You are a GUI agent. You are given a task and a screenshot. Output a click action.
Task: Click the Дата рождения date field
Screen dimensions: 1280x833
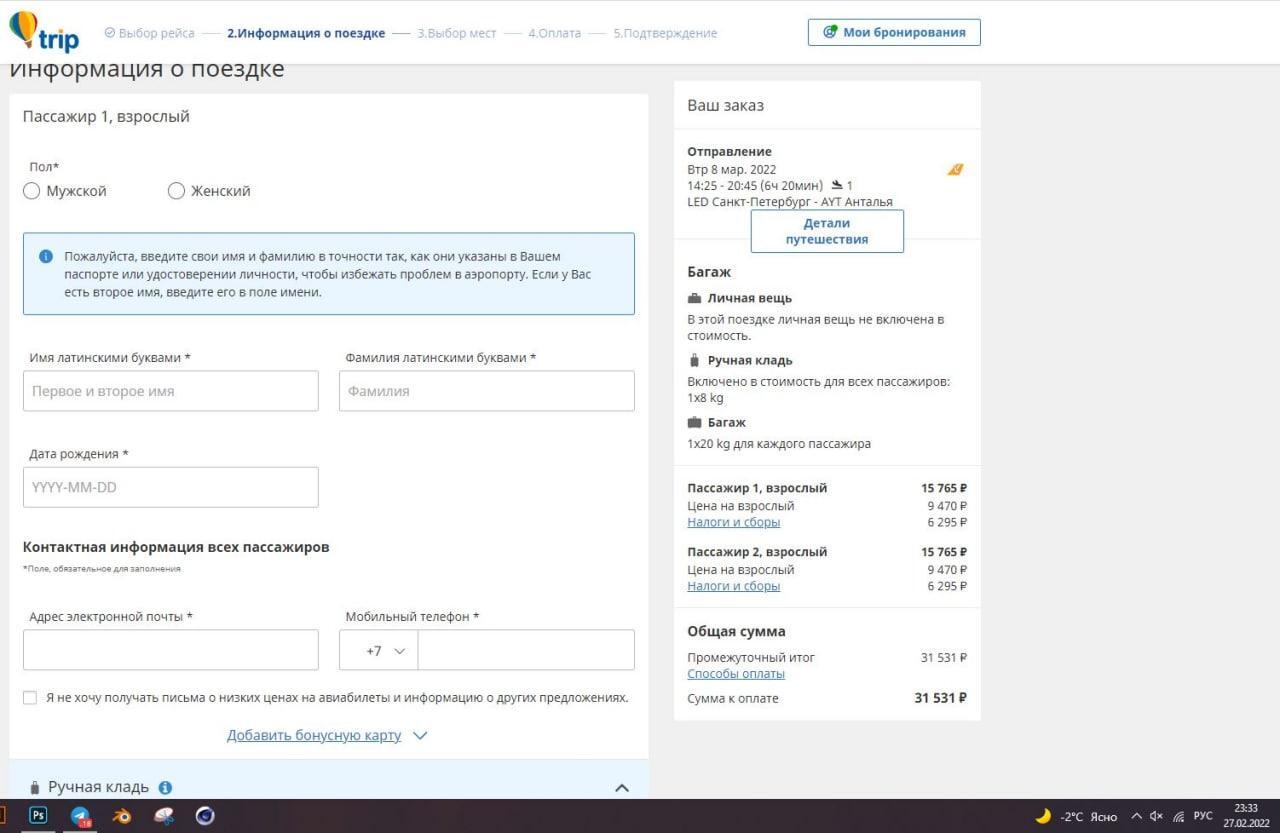[x=171, y=487]
